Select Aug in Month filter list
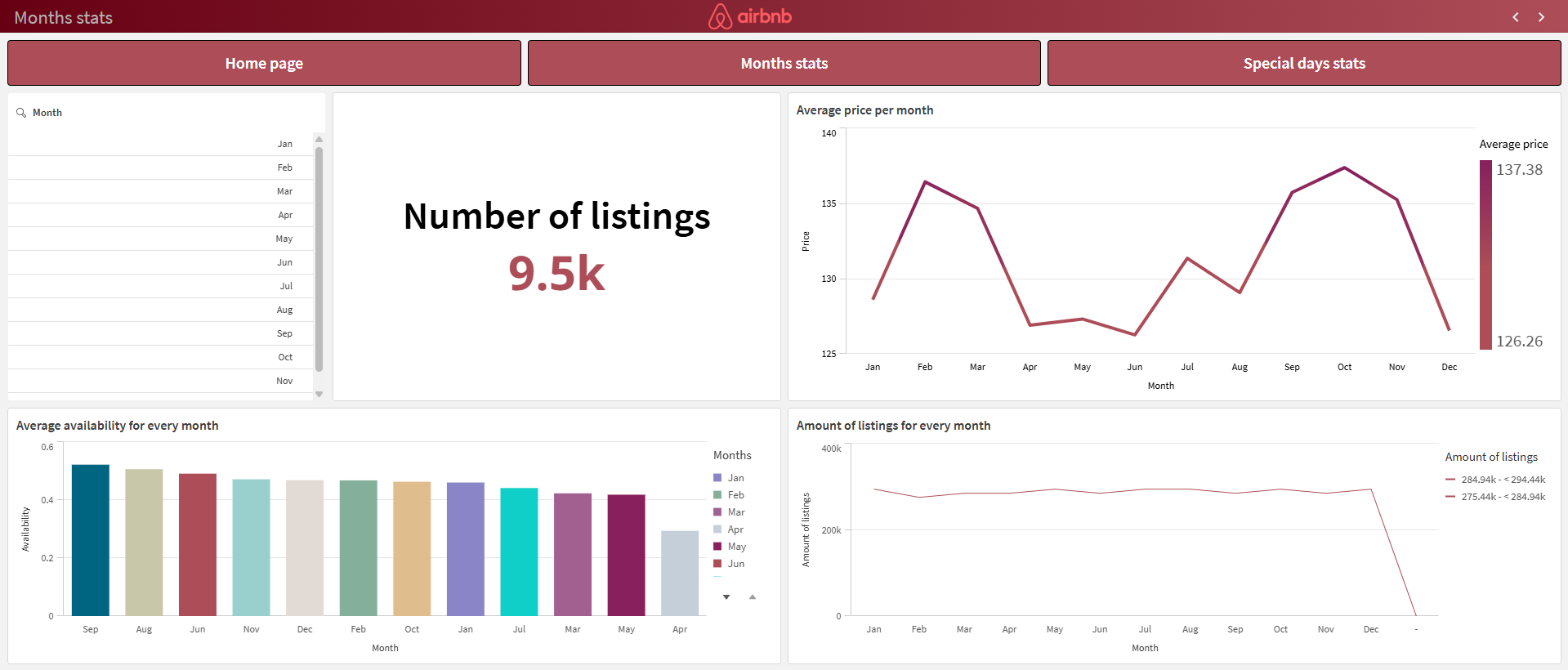 pos(161,310)
